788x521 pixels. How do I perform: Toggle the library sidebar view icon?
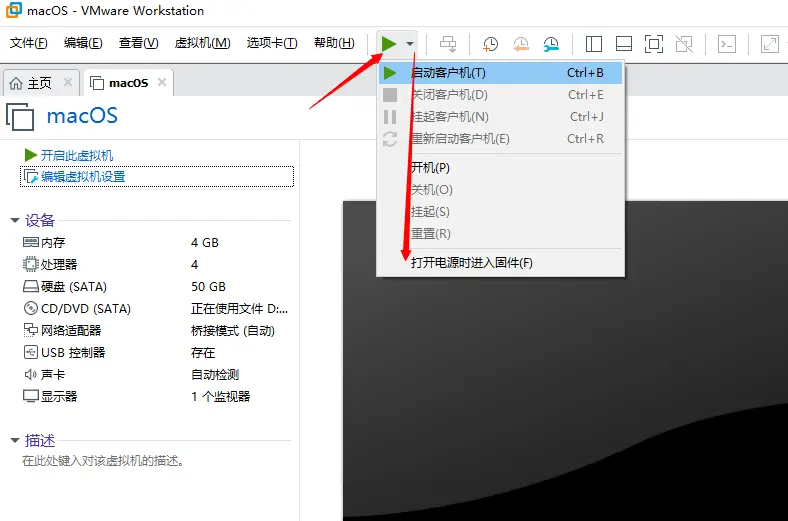pos(594,44)
